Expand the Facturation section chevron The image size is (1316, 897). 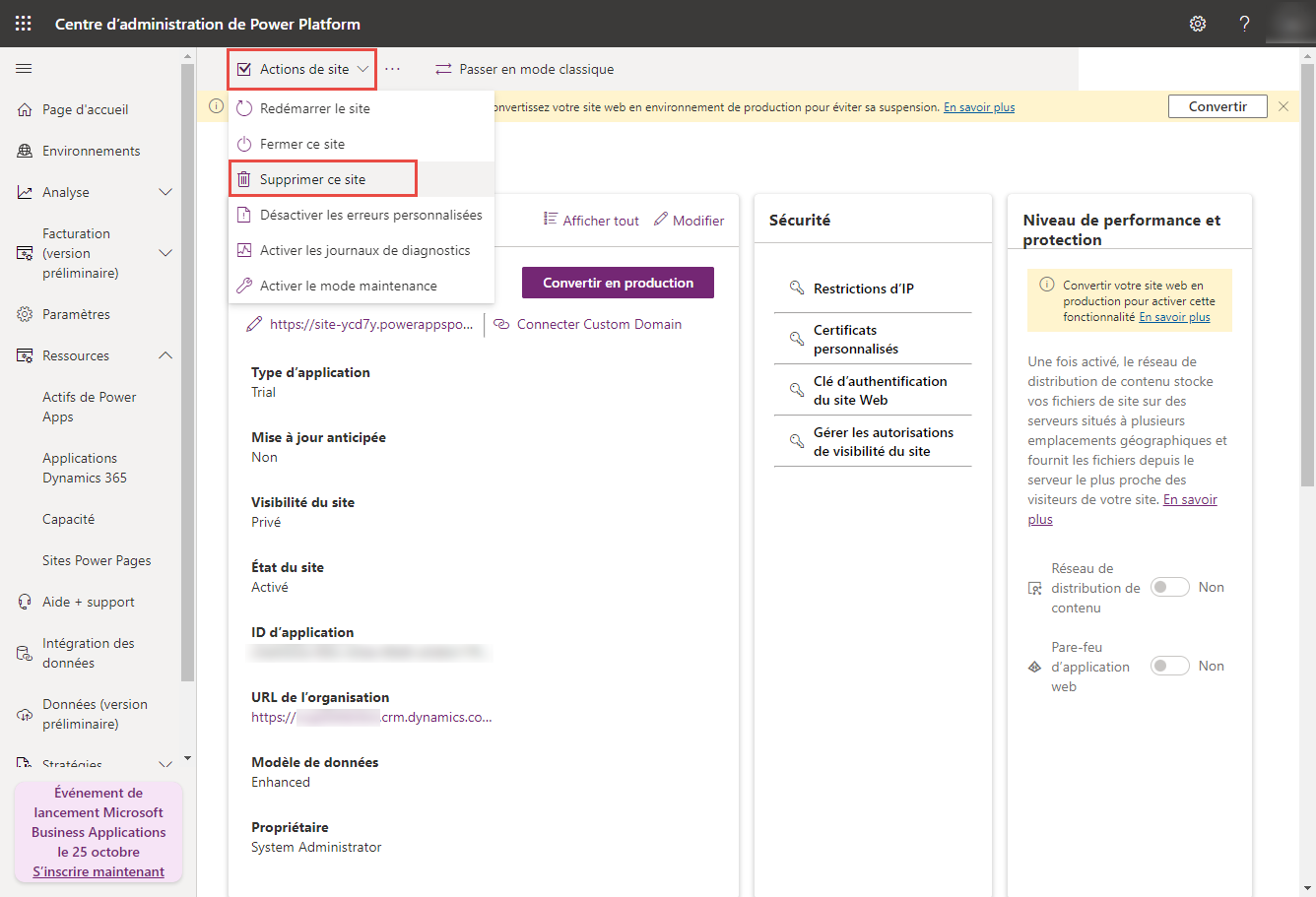click(x=165, y=253)
